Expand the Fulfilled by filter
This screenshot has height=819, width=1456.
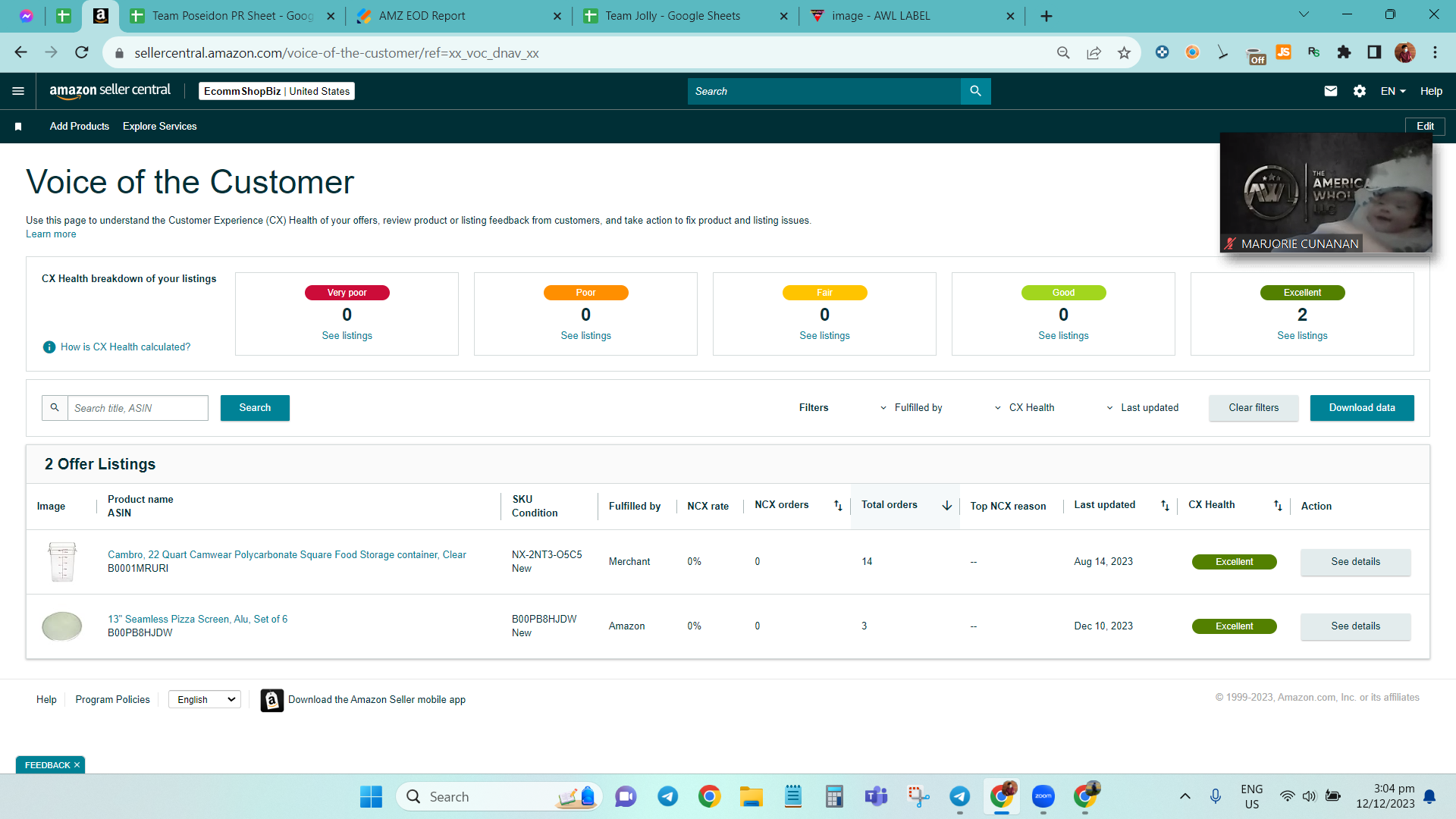tap(911, 408)
